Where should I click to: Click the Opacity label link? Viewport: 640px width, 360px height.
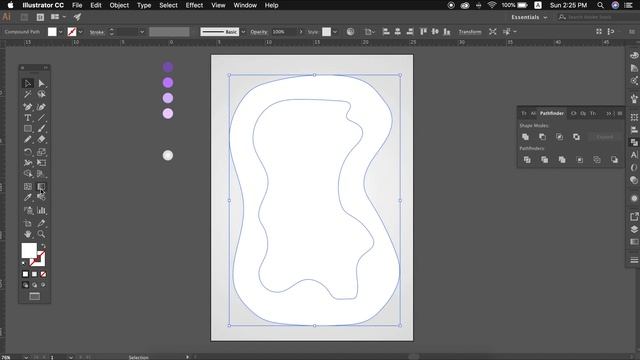click(x=259, y=32)
